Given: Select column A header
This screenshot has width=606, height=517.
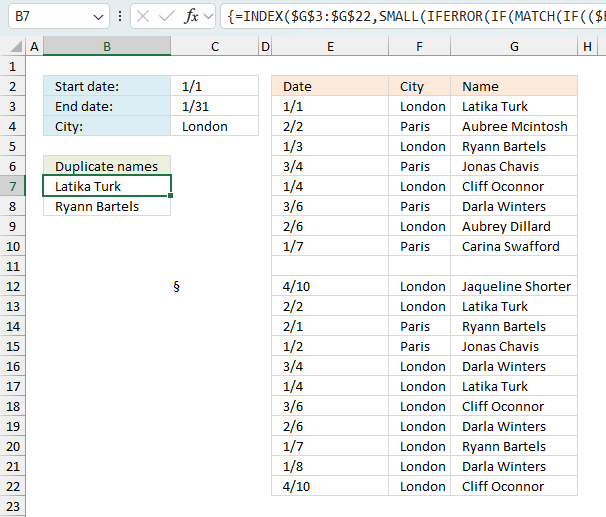Looking at the screenshot, I should (x=34, y=47).
